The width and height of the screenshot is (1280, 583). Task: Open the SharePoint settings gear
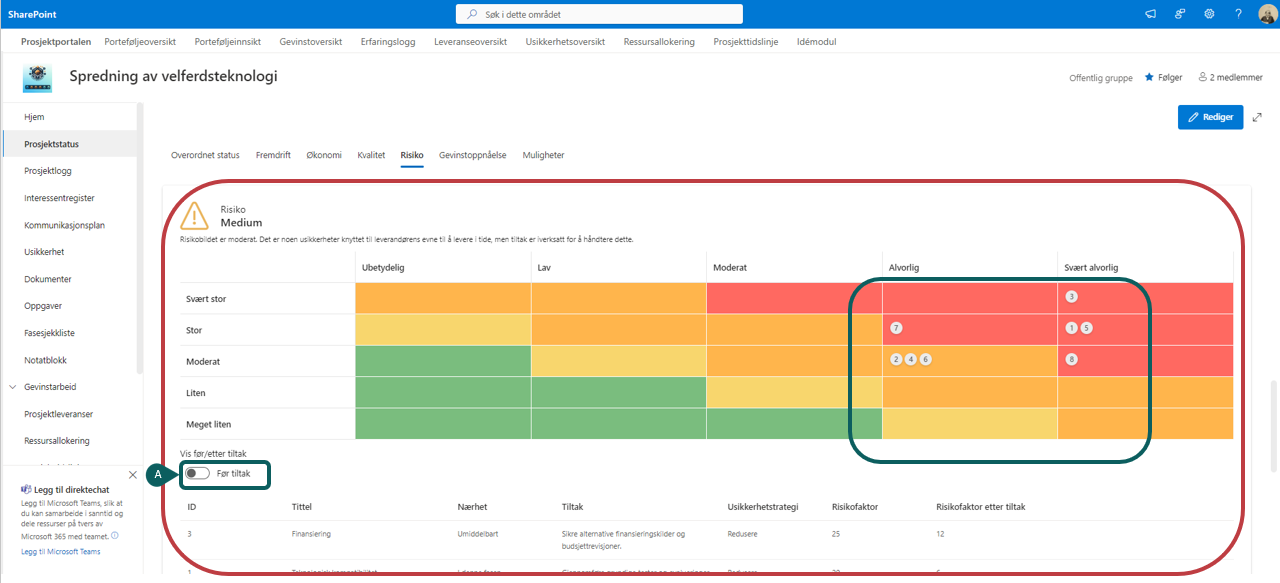pos(1209,14)
